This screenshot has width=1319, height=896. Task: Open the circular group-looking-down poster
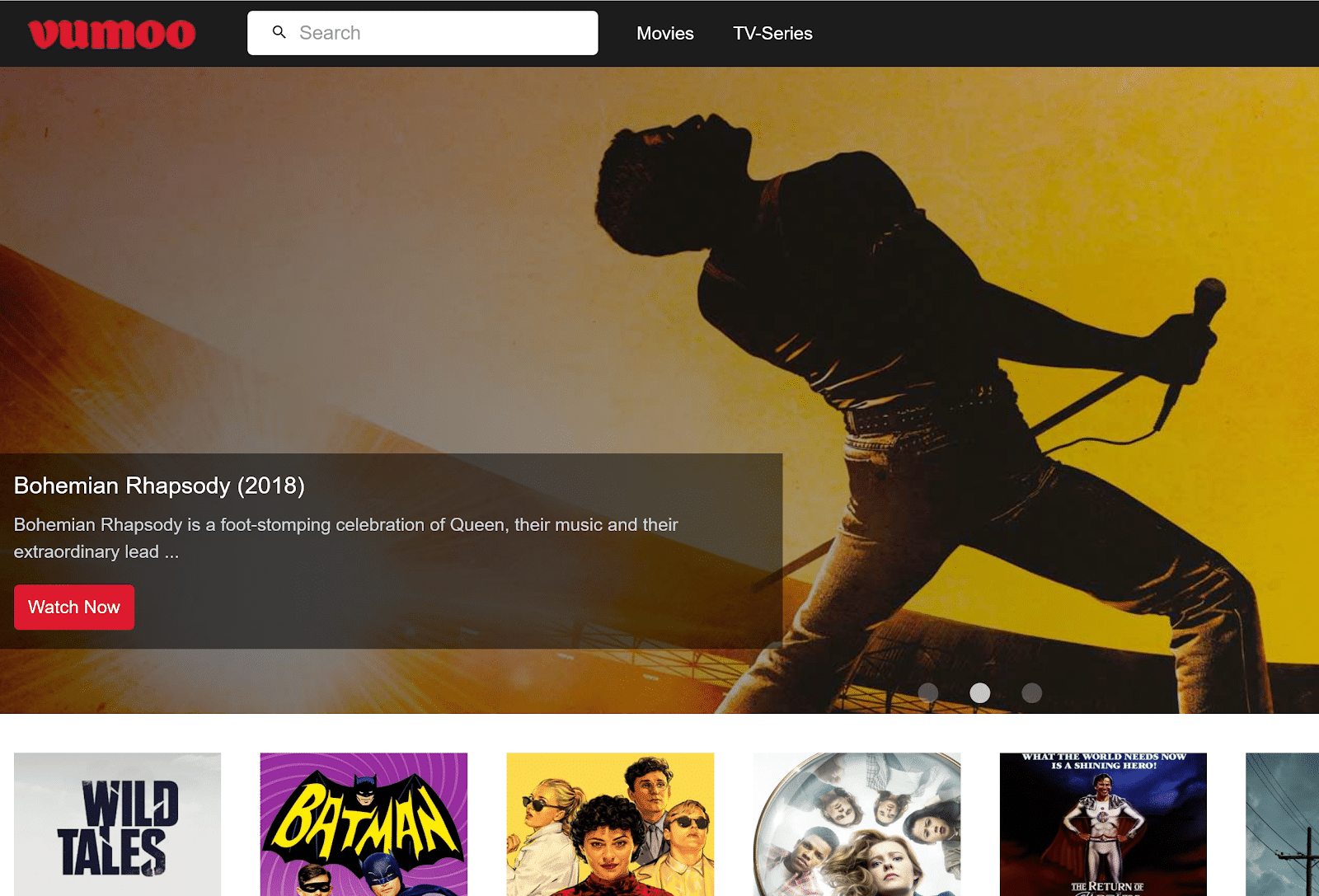click(857, 824)
